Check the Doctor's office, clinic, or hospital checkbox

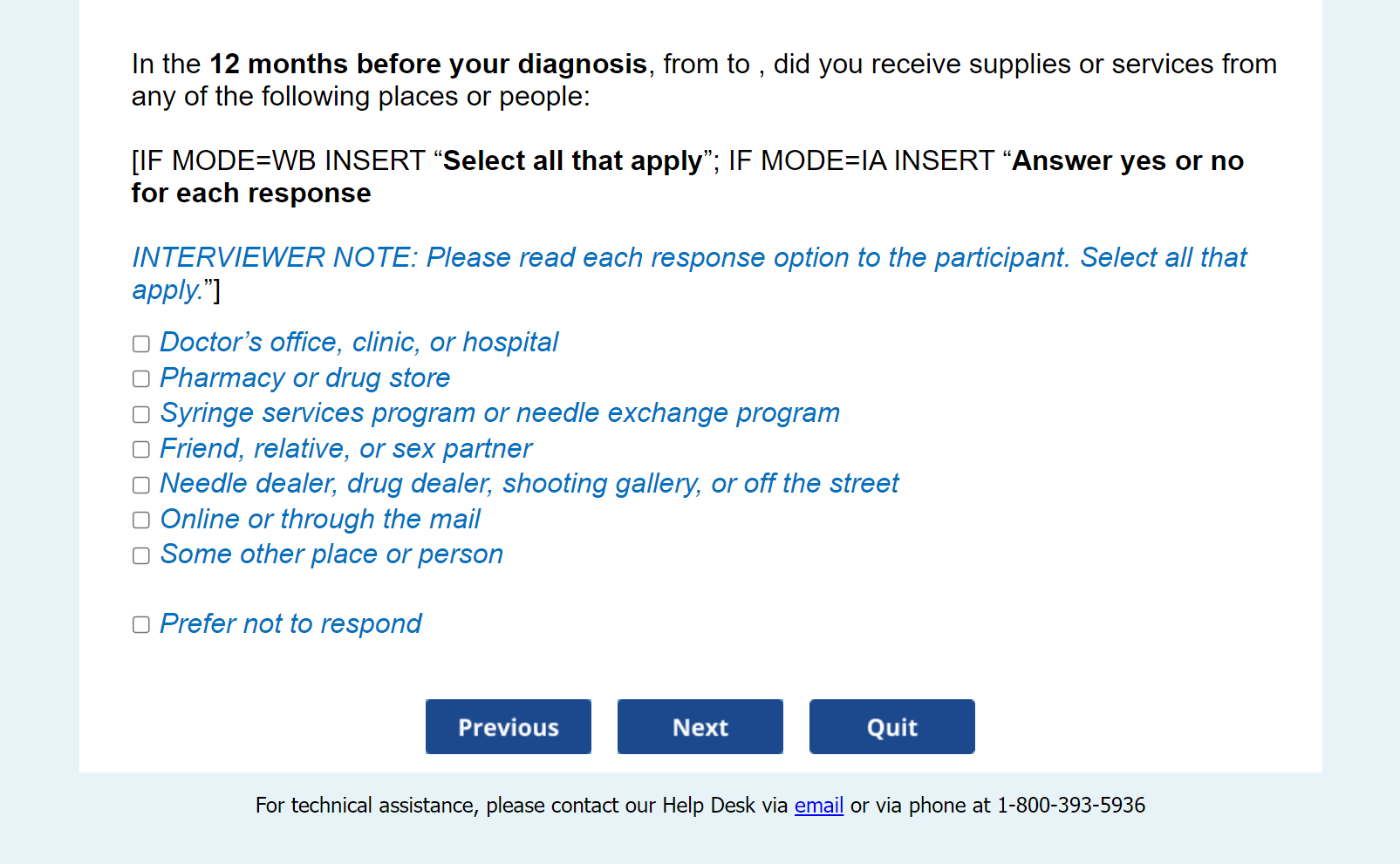coord(141,344)
